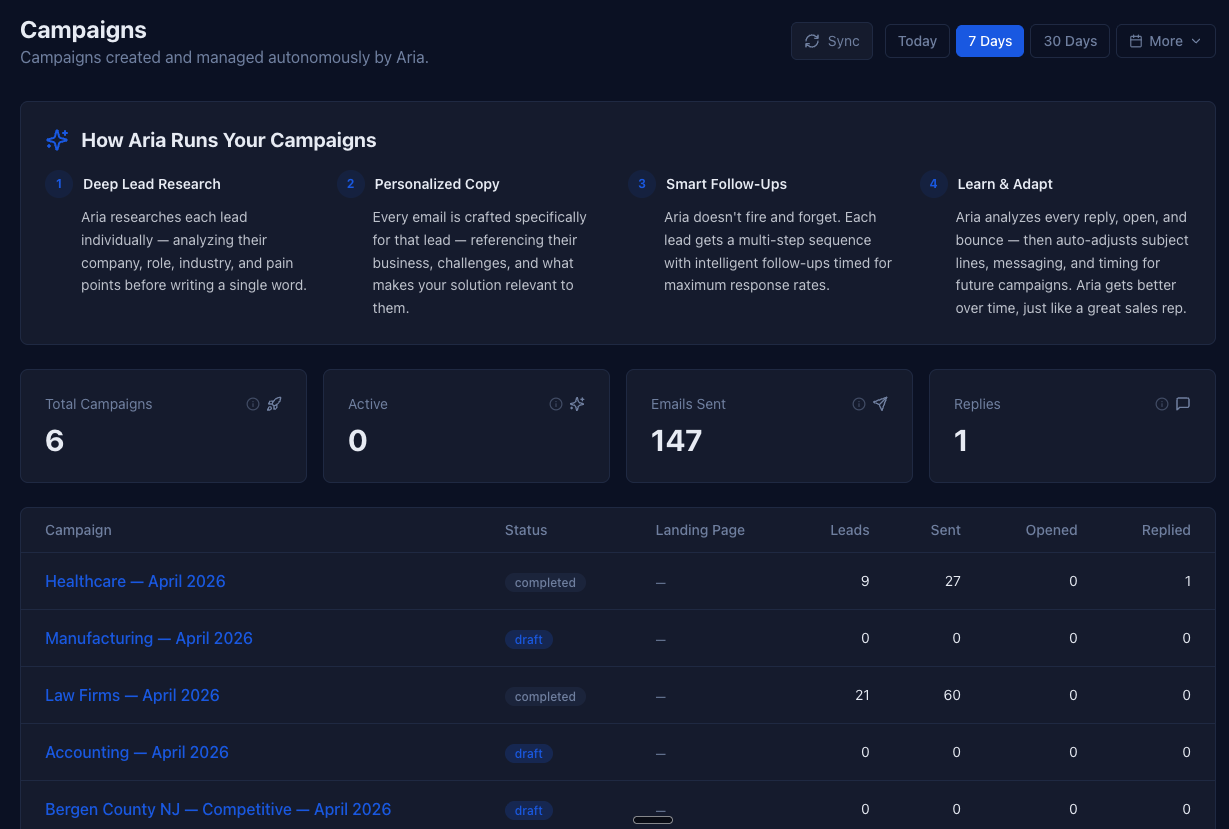Sort campaigns by the Status column
The image size is (1229, 829).
tap(525, 530)
